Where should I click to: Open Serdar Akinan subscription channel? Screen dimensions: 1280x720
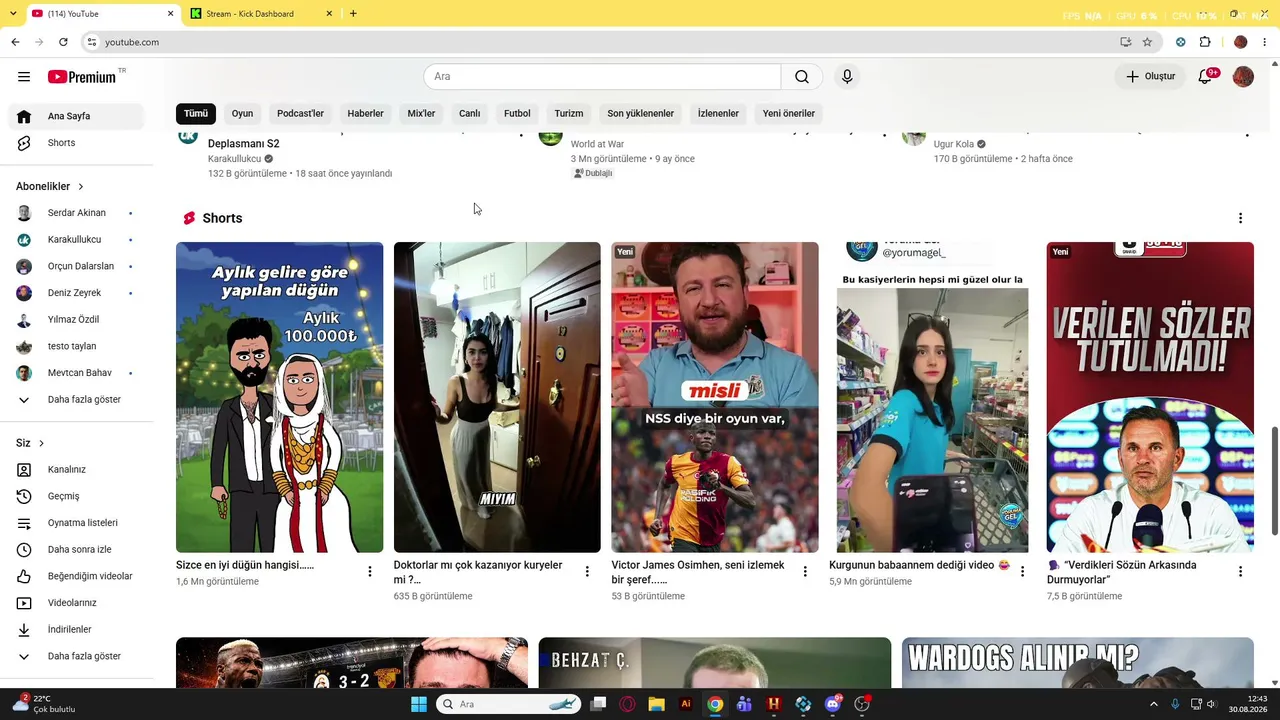pyautogui.click(x=78, y=213)
